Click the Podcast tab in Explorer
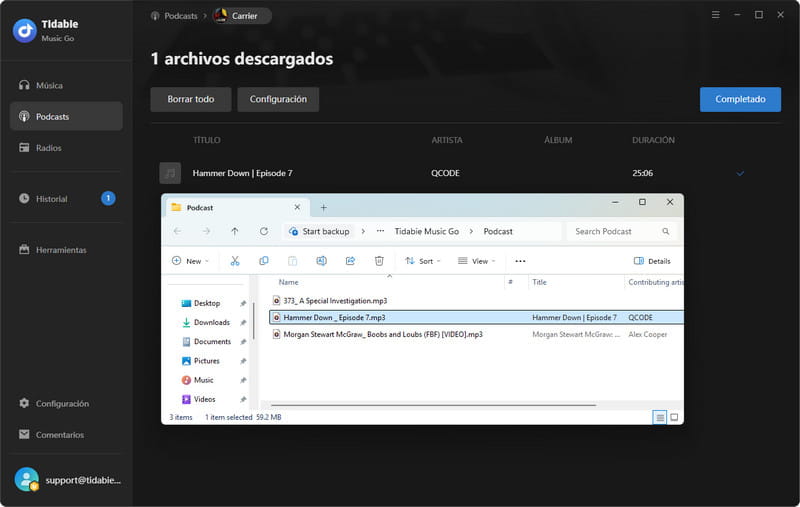This screenshot has width=800, height=507. pyautogui.click(x=237, y=208)
